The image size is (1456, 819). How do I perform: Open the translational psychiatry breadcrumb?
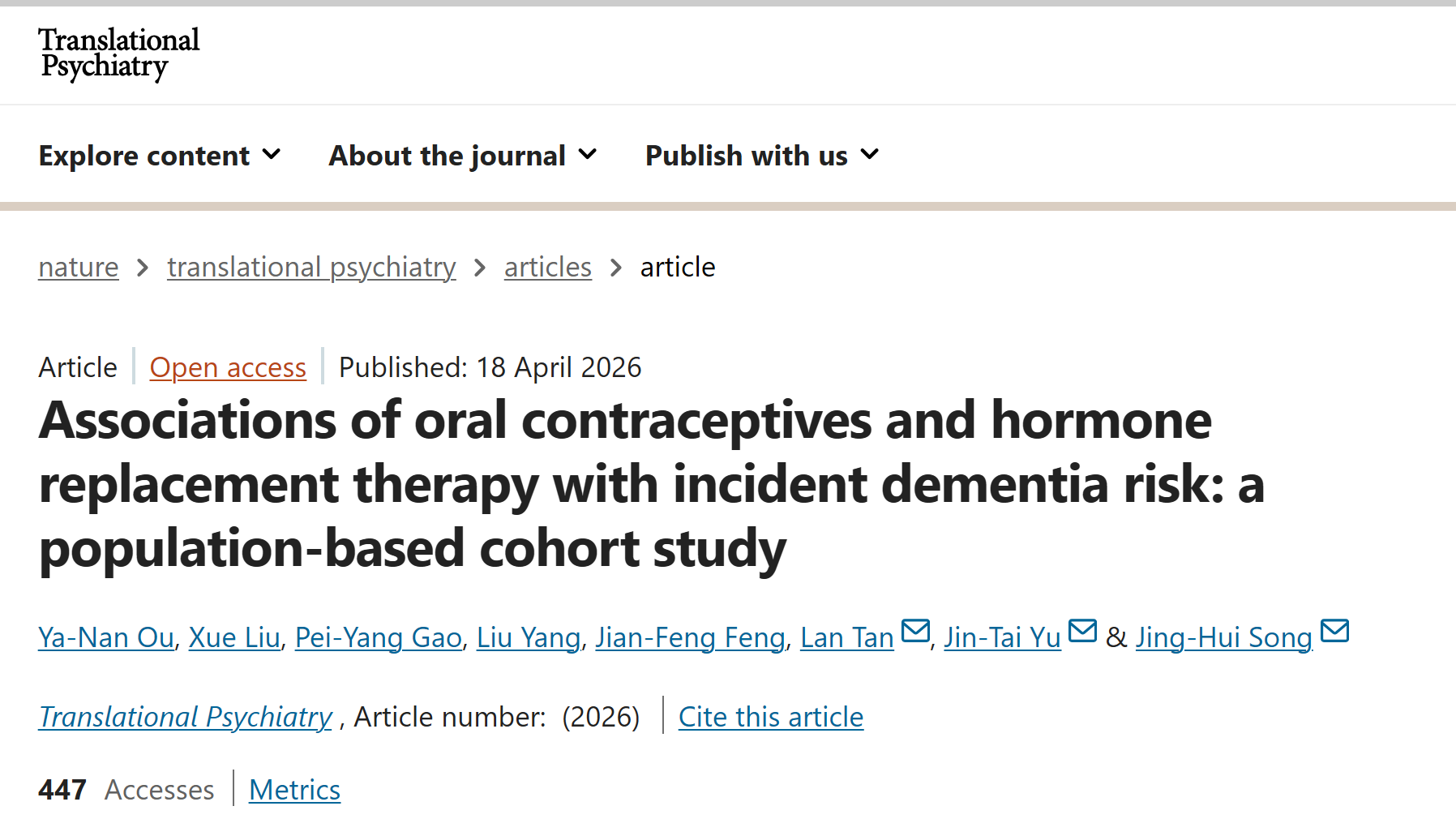click(x=311, y=267)
